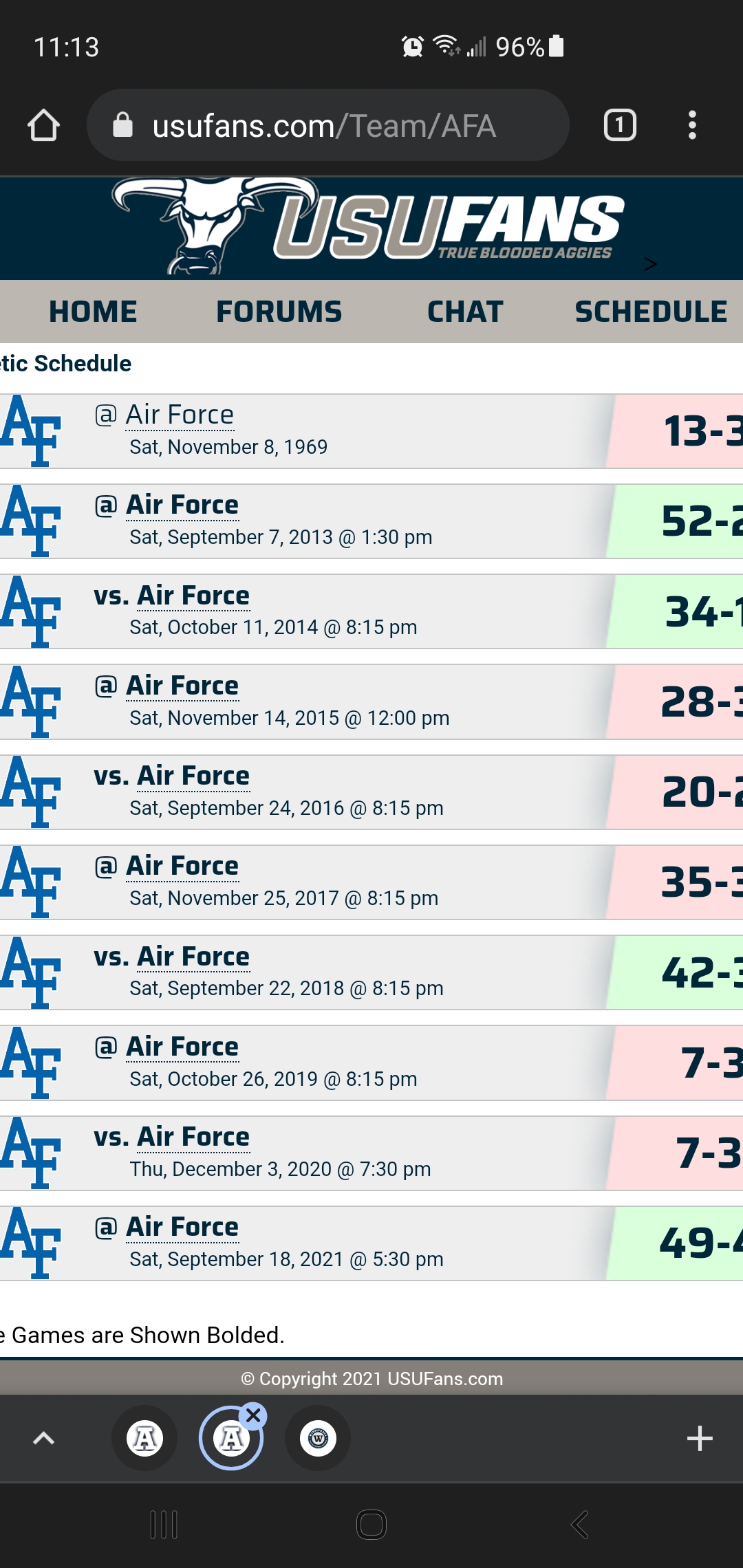Click the small arrow beside header logo

click(650, 264)
